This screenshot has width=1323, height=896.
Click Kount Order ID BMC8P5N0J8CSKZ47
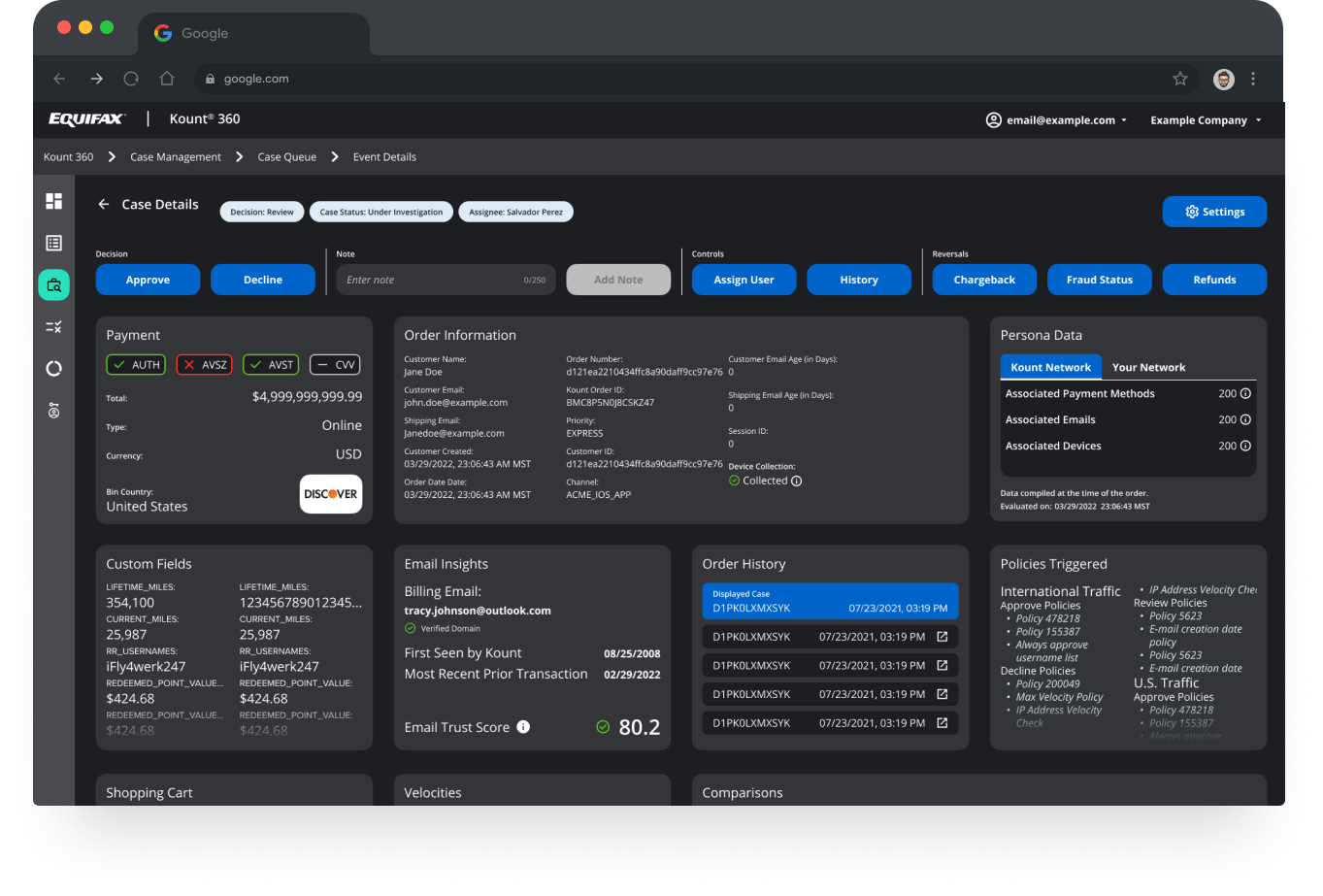(x=610, y=403)
